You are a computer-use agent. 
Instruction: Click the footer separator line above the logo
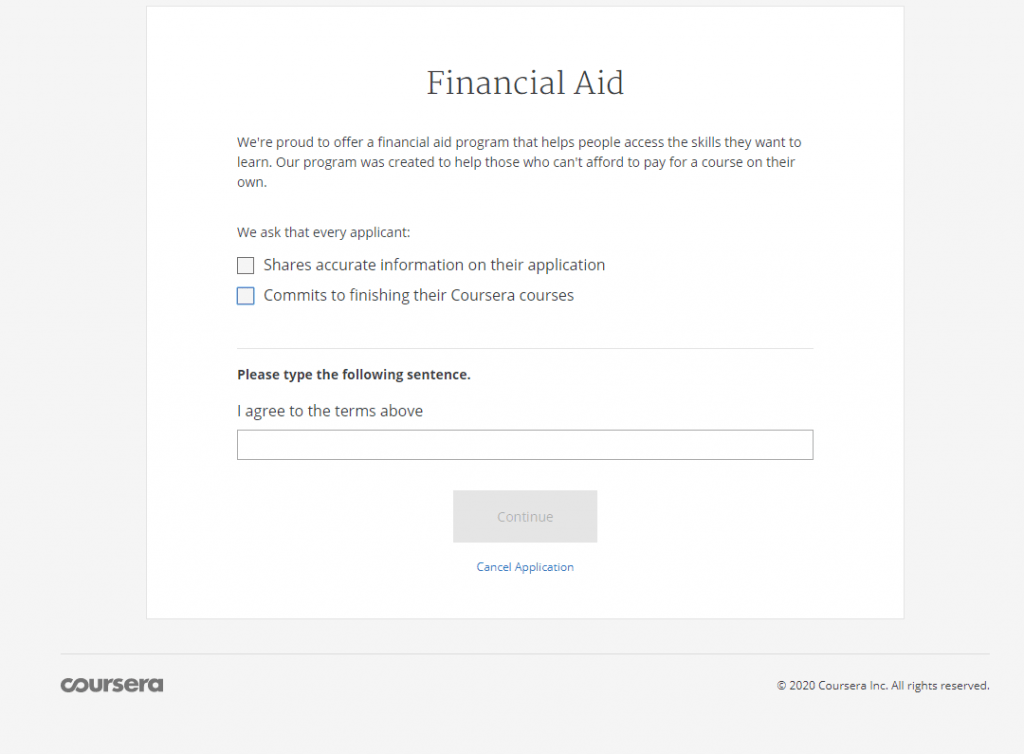coord(525,654)
